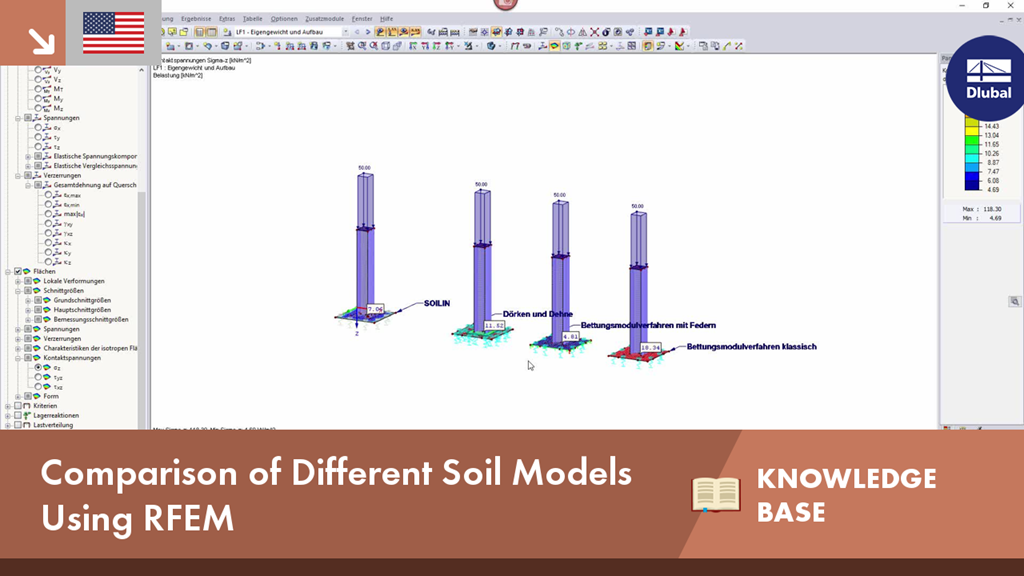Enable the Lastverteilung checkbox
The height and width of the screenshot is (576, 1024).
pos(18,425)
